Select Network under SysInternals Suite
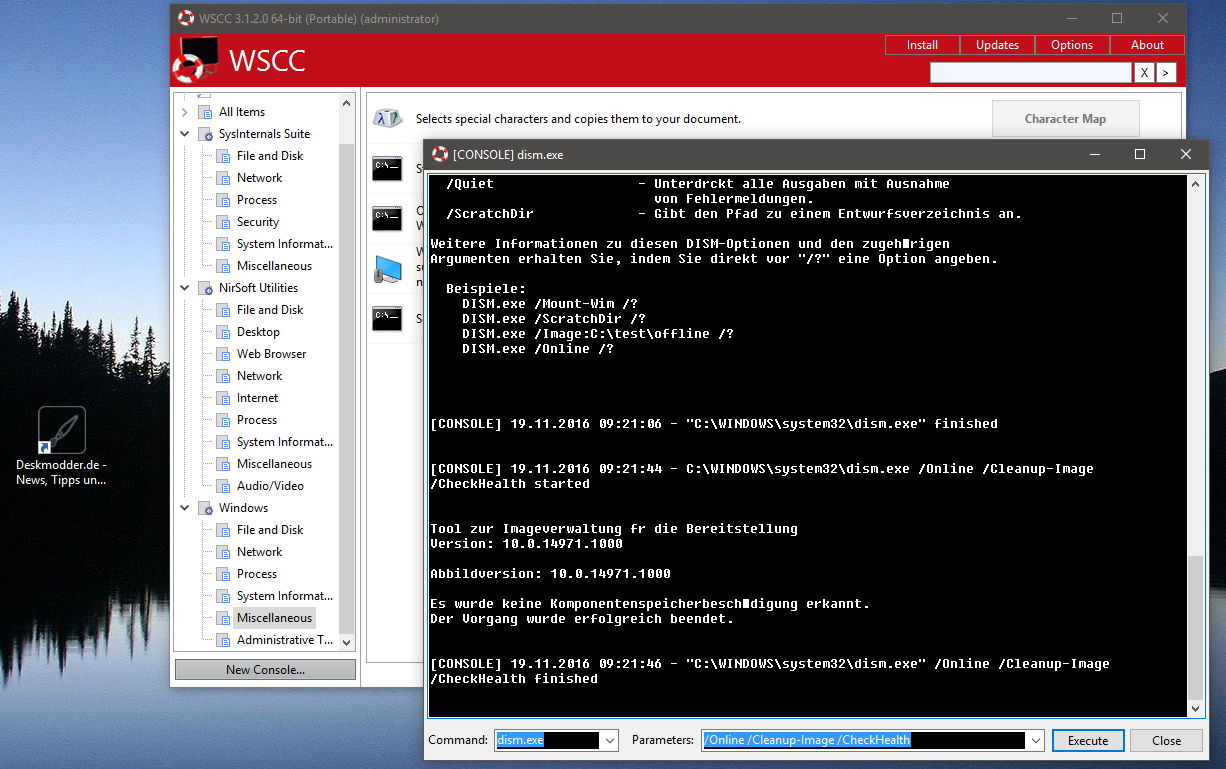This screenshot has height=769, width=1226. pyautogui.click(x=260, y=178)
